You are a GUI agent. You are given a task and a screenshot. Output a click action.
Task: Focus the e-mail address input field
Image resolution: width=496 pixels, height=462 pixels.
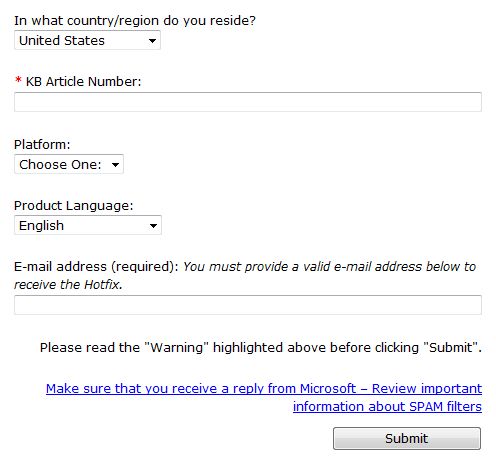[x=248, y=305]
